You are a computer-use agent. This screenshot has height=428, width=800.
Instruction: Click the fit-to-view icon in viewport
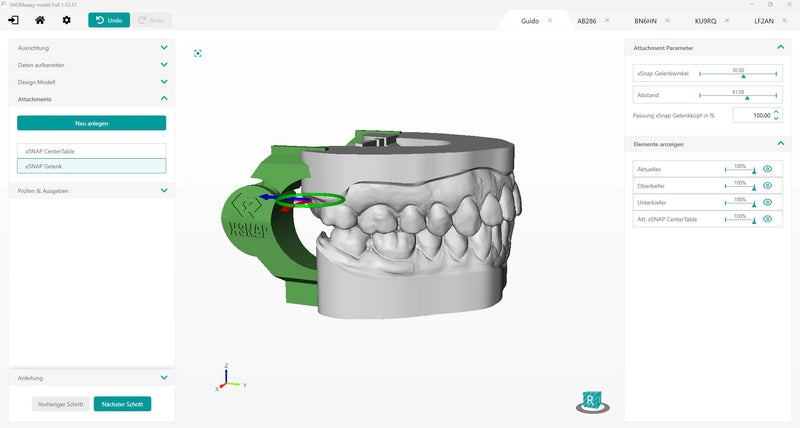(198, 53)
